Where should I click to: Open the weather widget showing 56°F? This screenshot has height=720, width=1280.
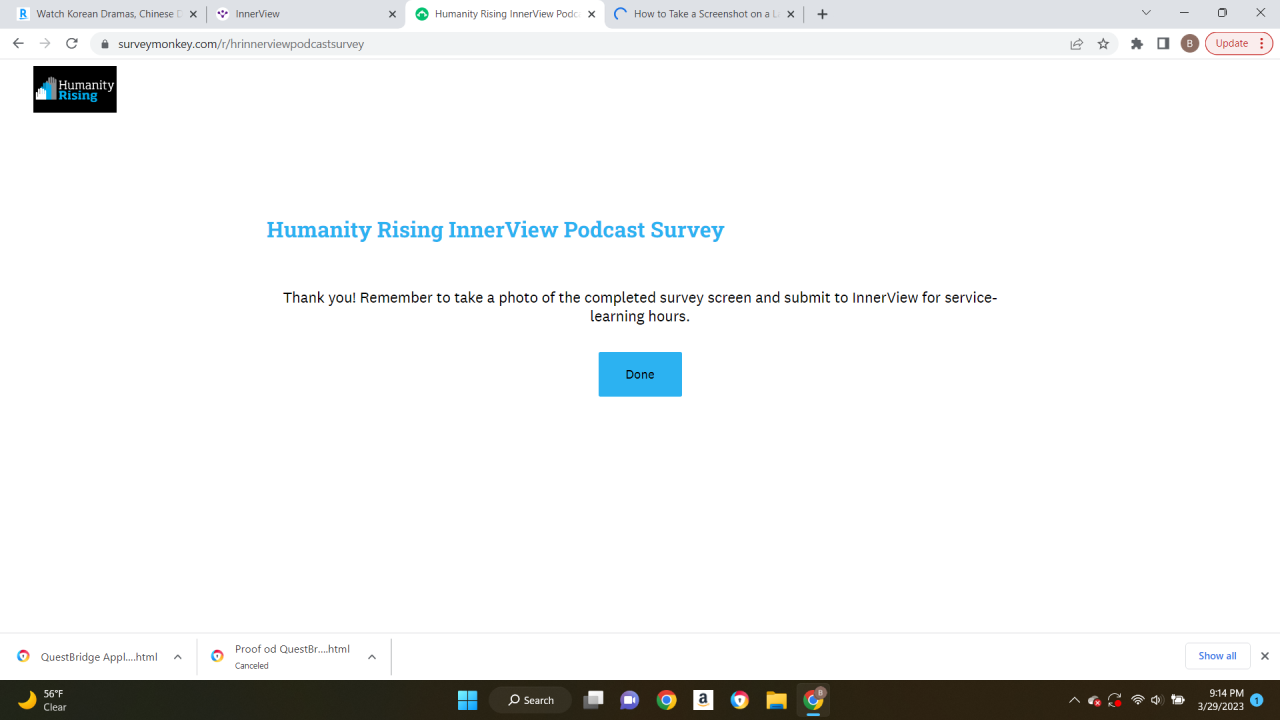[x=42, y=700]
